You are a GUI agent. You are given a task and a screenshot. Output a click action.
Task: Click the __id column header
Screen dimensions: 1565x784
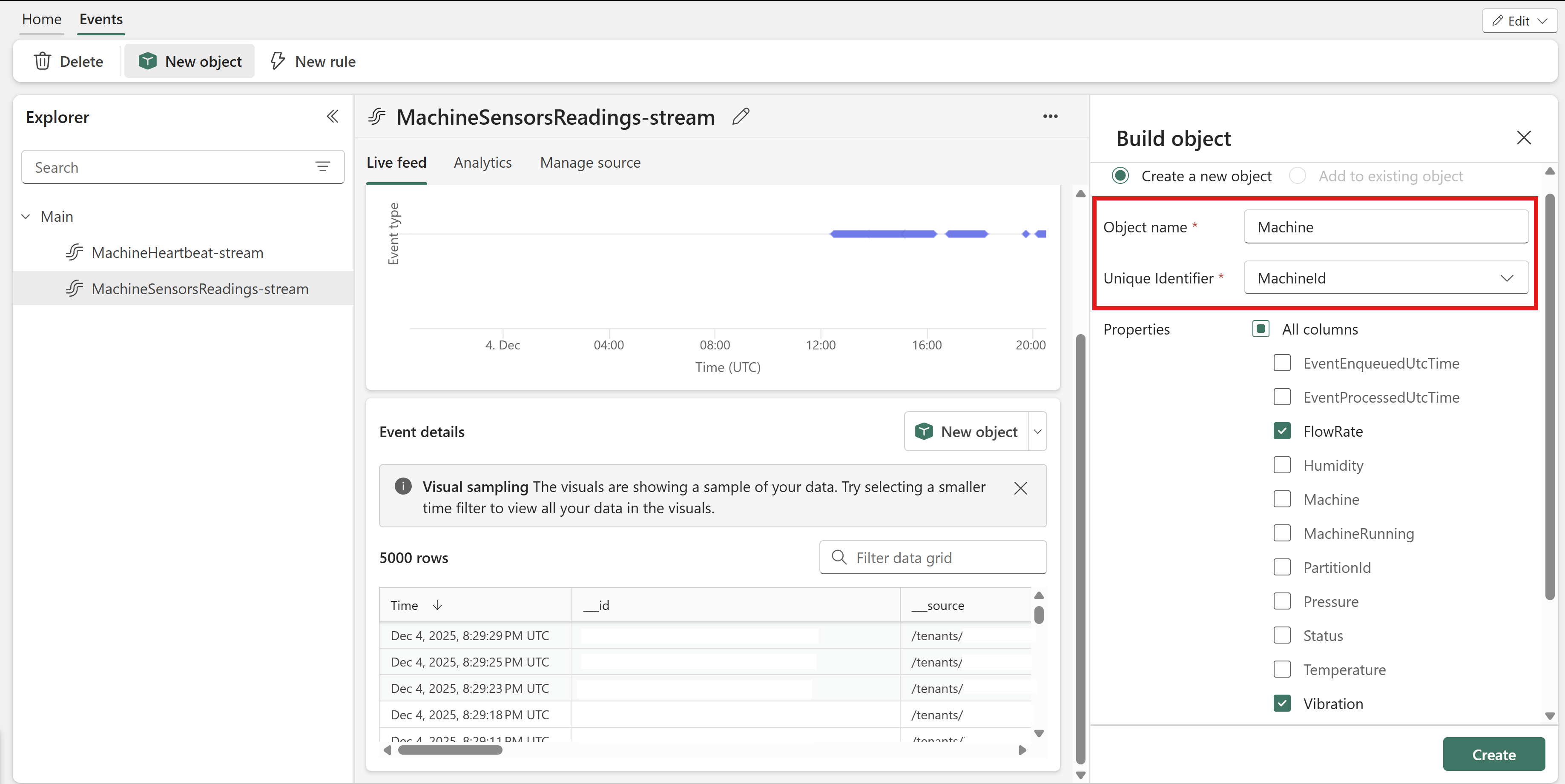click(736, 606)
